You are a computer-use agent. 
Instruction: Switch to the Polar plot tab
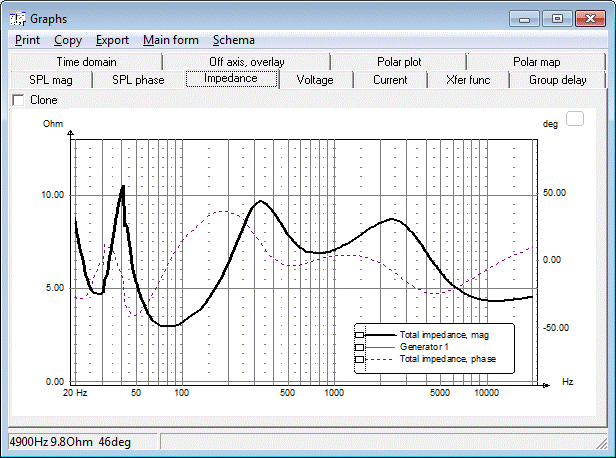pos(399,62)
